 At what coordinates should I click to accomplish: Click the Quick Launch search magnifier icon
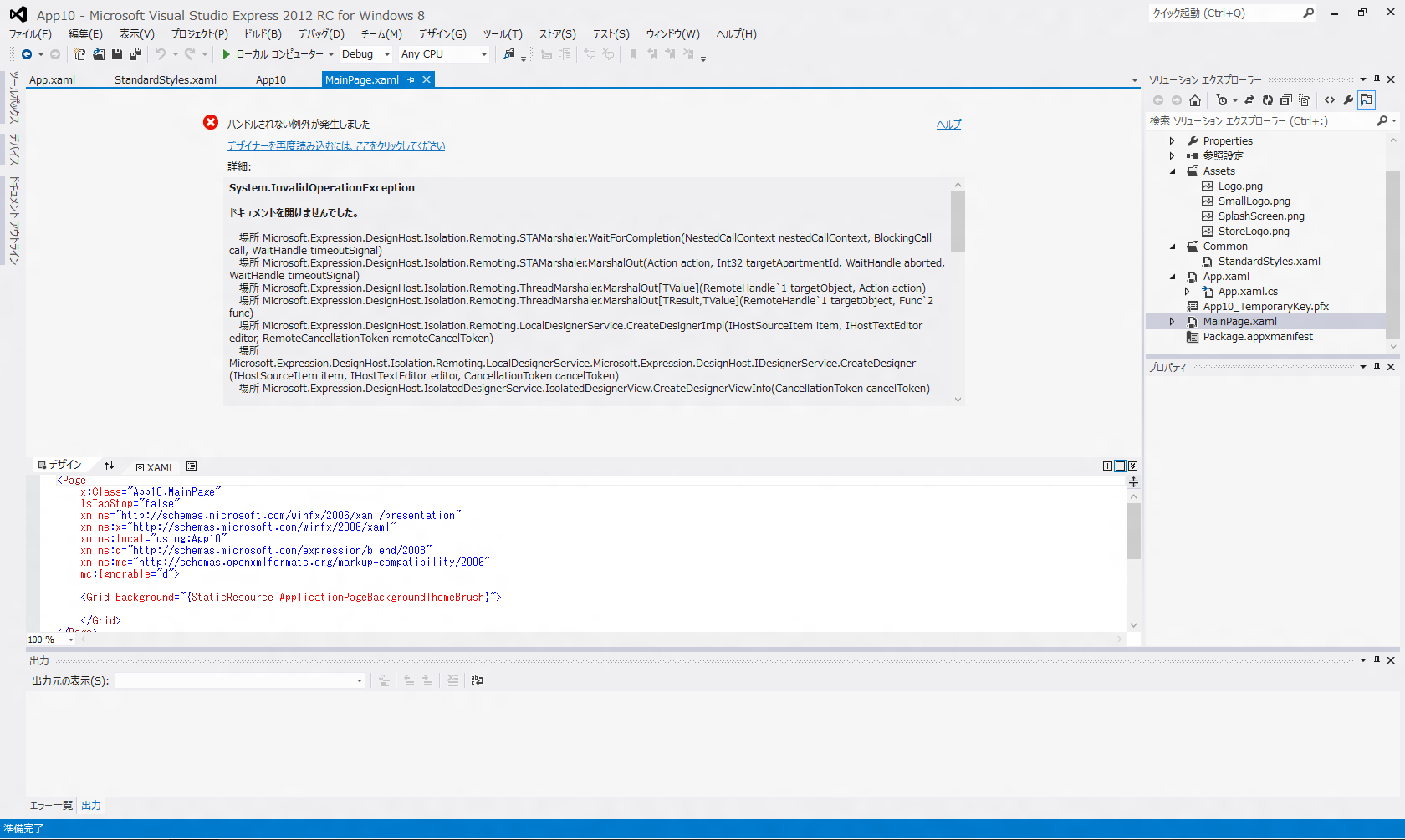(1309, 13)
